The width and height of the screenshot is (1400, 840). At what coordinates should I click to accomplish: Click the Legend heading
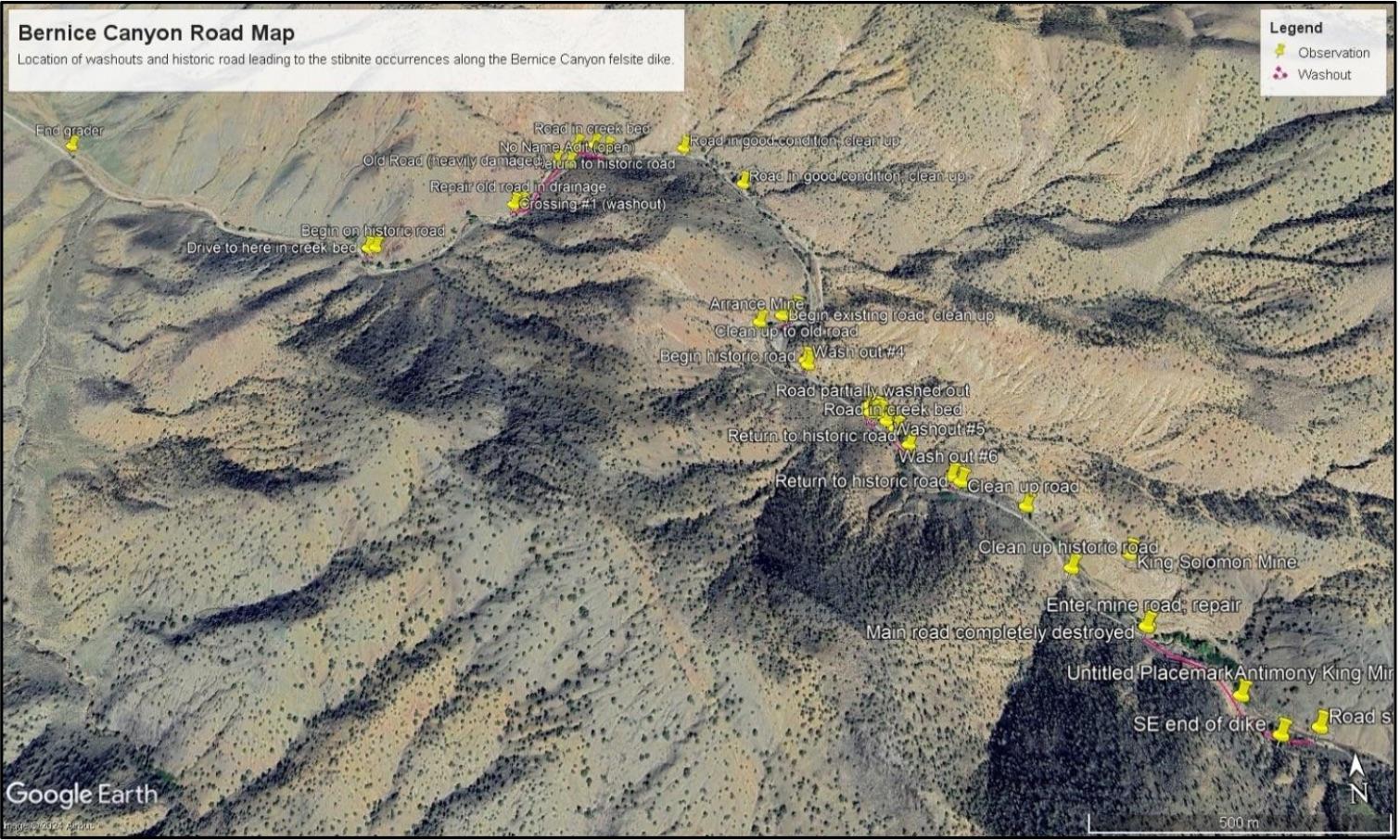(x=1295, y=28)
